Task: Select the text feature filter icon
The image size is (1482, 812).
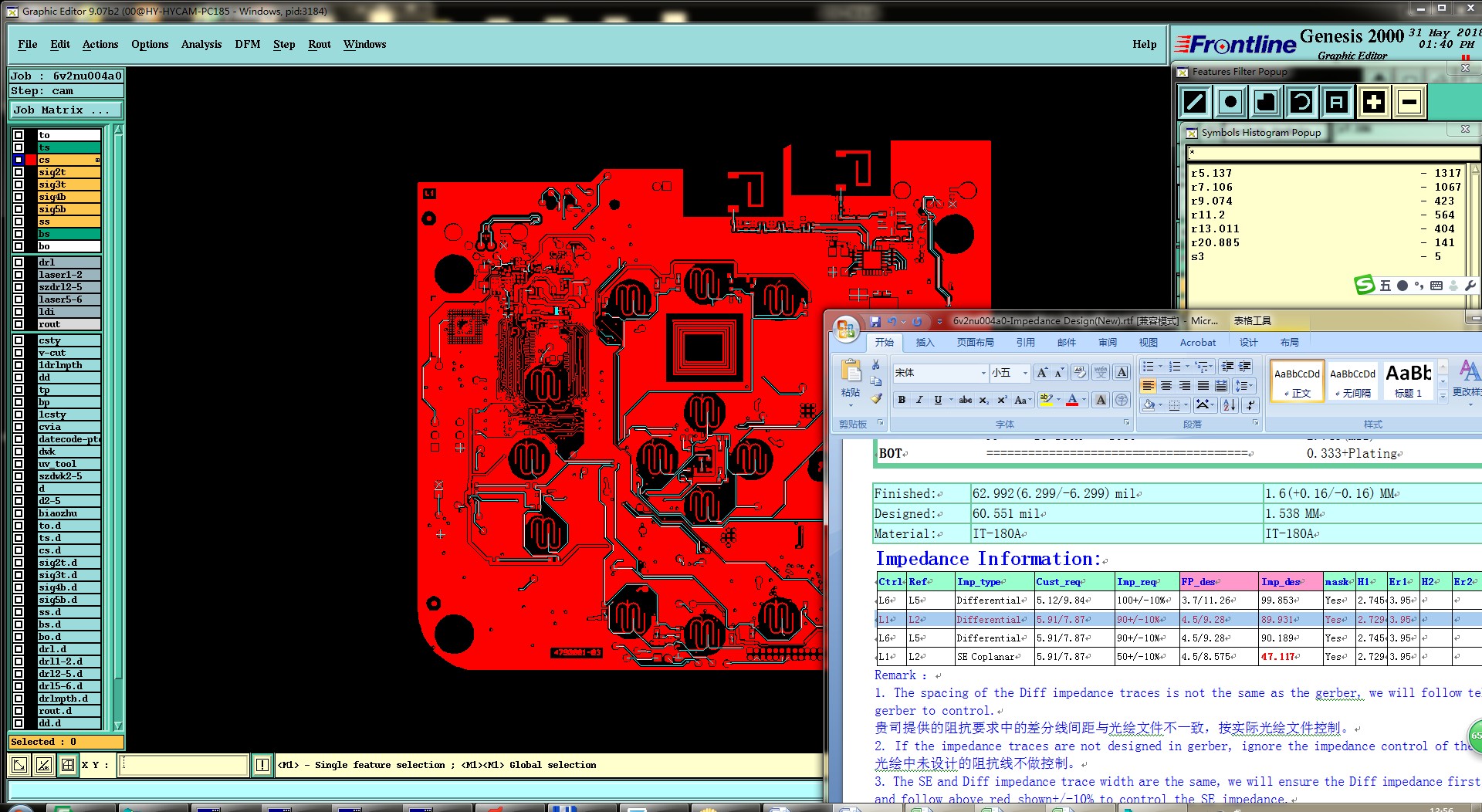Action: 1337,102
